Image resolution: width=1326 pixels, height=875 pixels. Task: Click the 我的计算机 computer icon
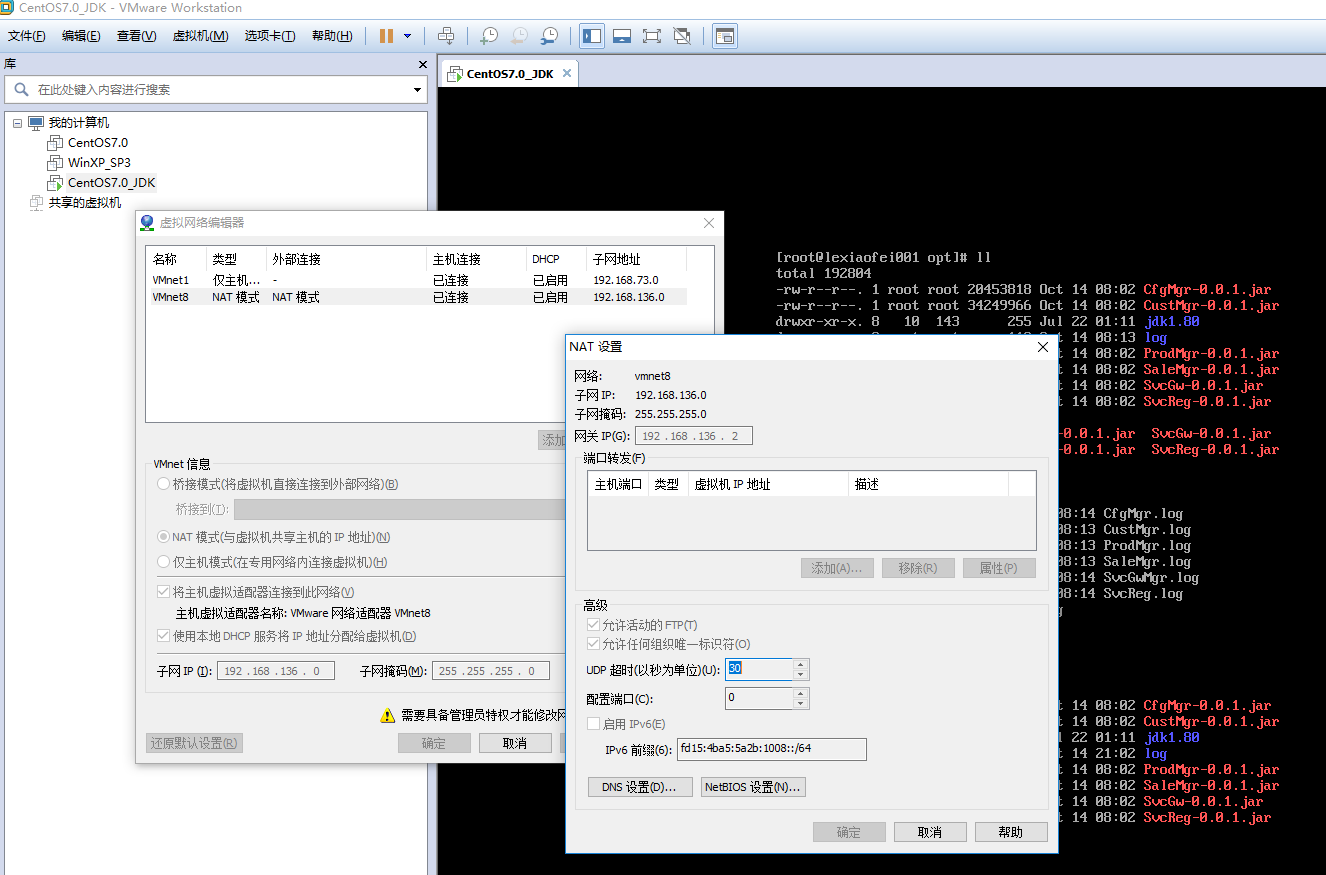[36, 123]
